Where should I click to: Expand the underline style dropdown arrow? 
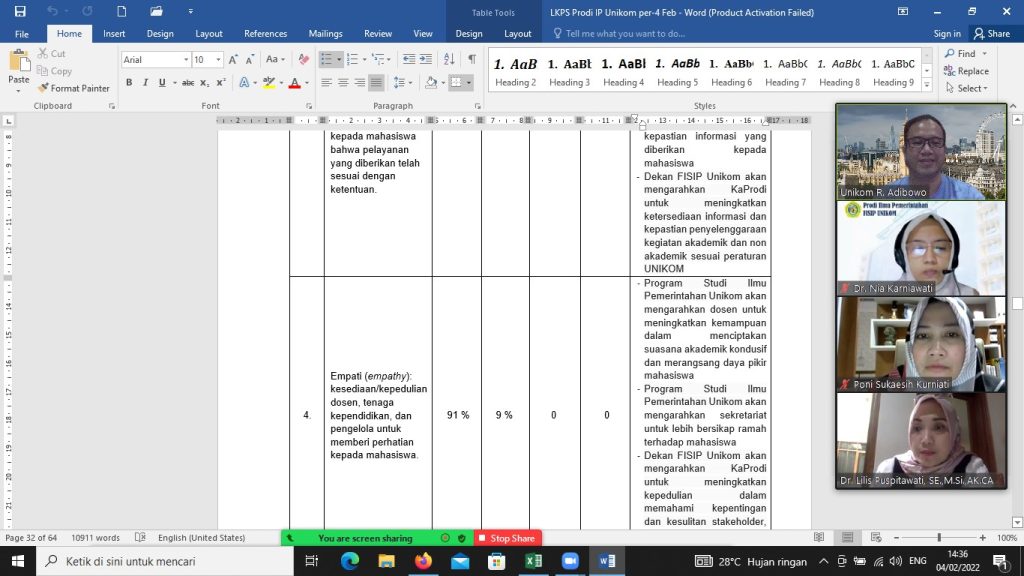(175, 83)
